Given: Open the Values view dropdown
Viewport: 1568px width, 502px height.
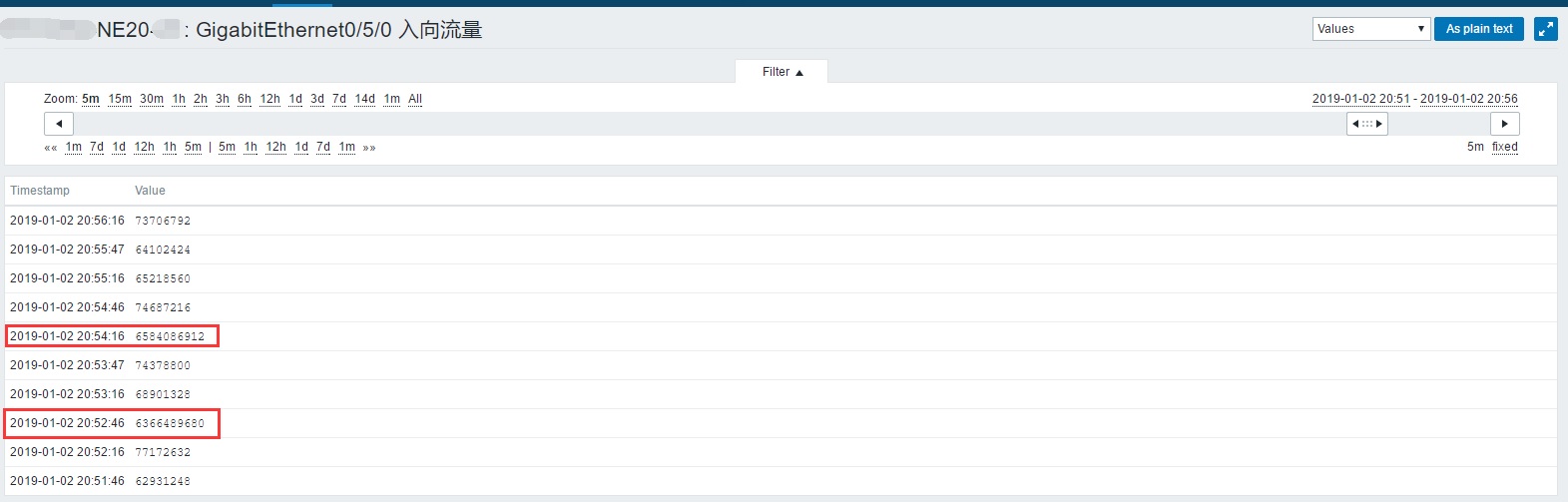Looking at the screenshot, I should click(x=1370, y=29).
